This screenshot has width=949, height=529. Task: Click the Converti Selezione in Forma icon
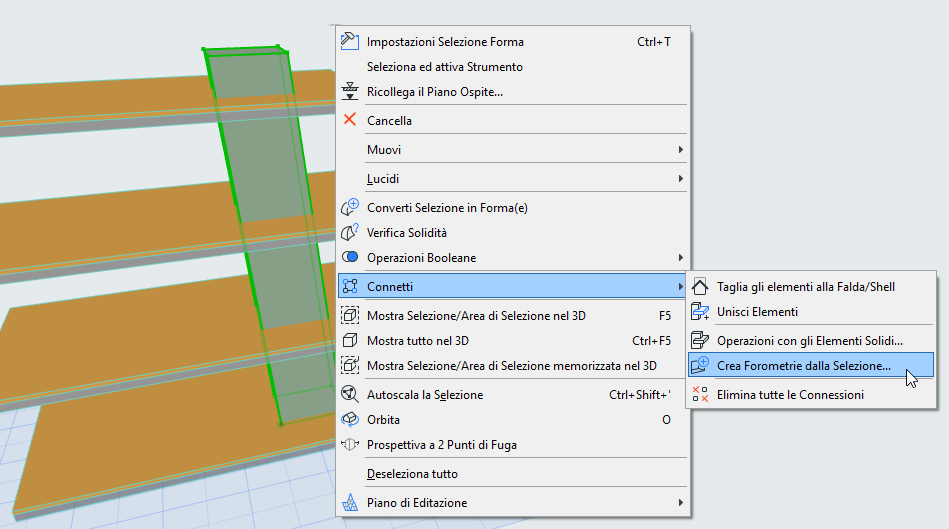click(x=350, y=207)
